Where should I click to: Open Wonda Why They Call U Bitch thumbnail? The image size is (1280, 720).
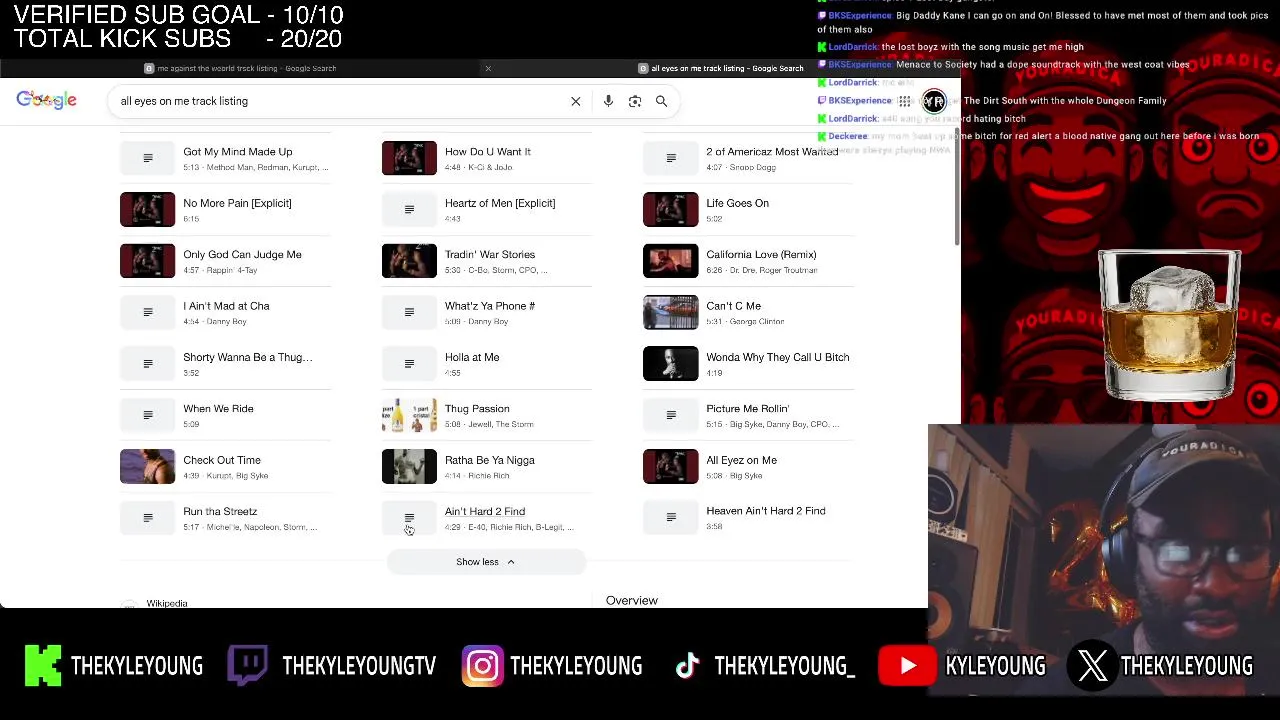coord(671,364)
